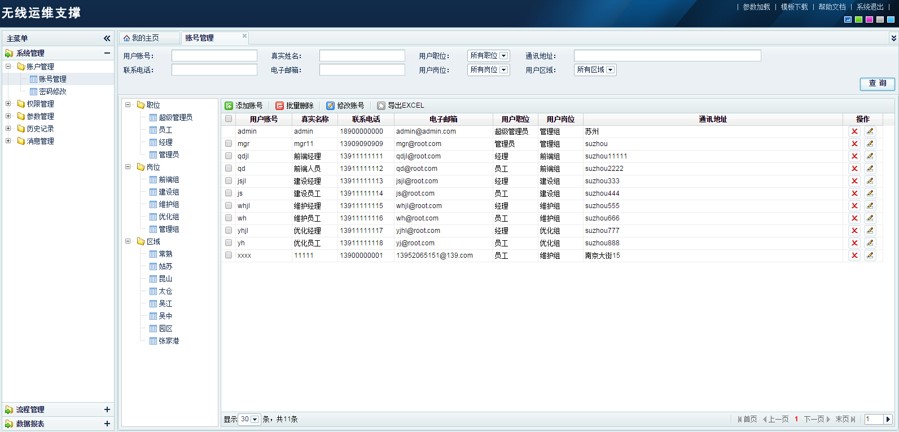This screenshot has width=899, height=432.
Task: Edit the jsjl account row
Action: click(870, 181)
